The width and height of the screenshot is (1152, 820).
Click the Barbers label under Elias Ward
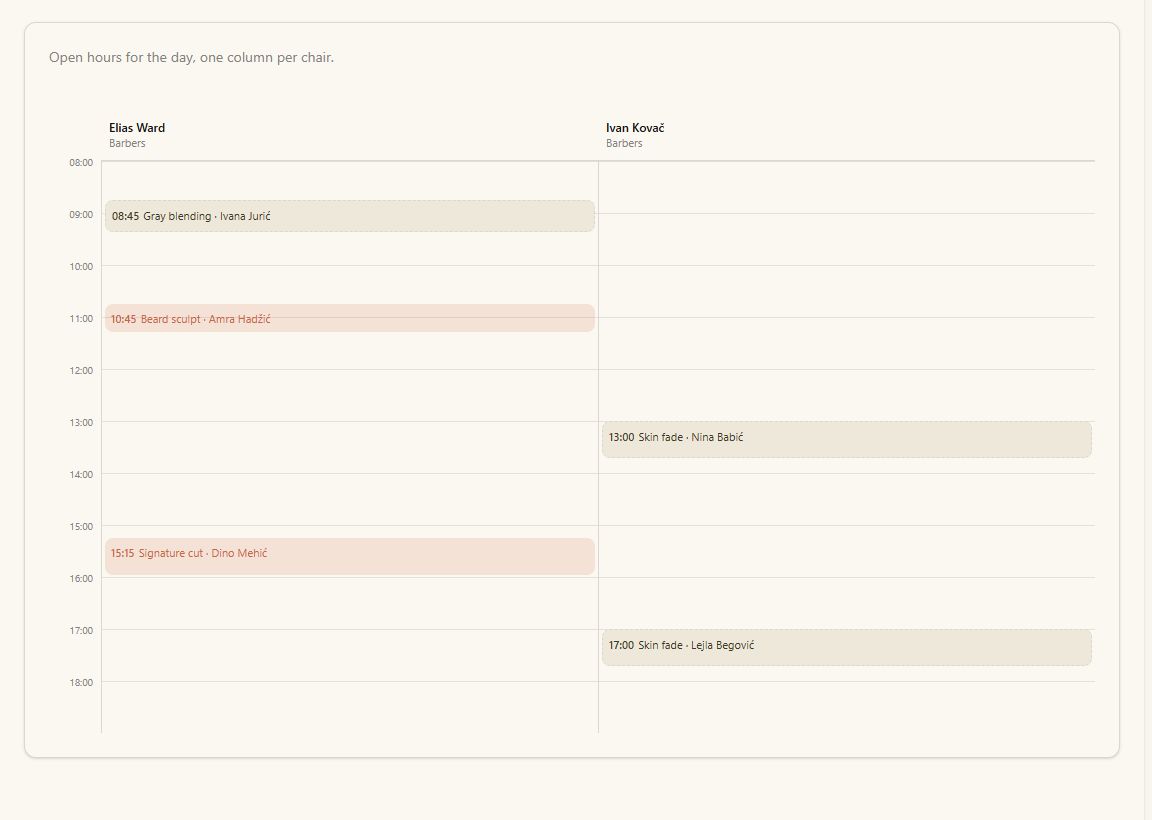(x=127, y=143)
